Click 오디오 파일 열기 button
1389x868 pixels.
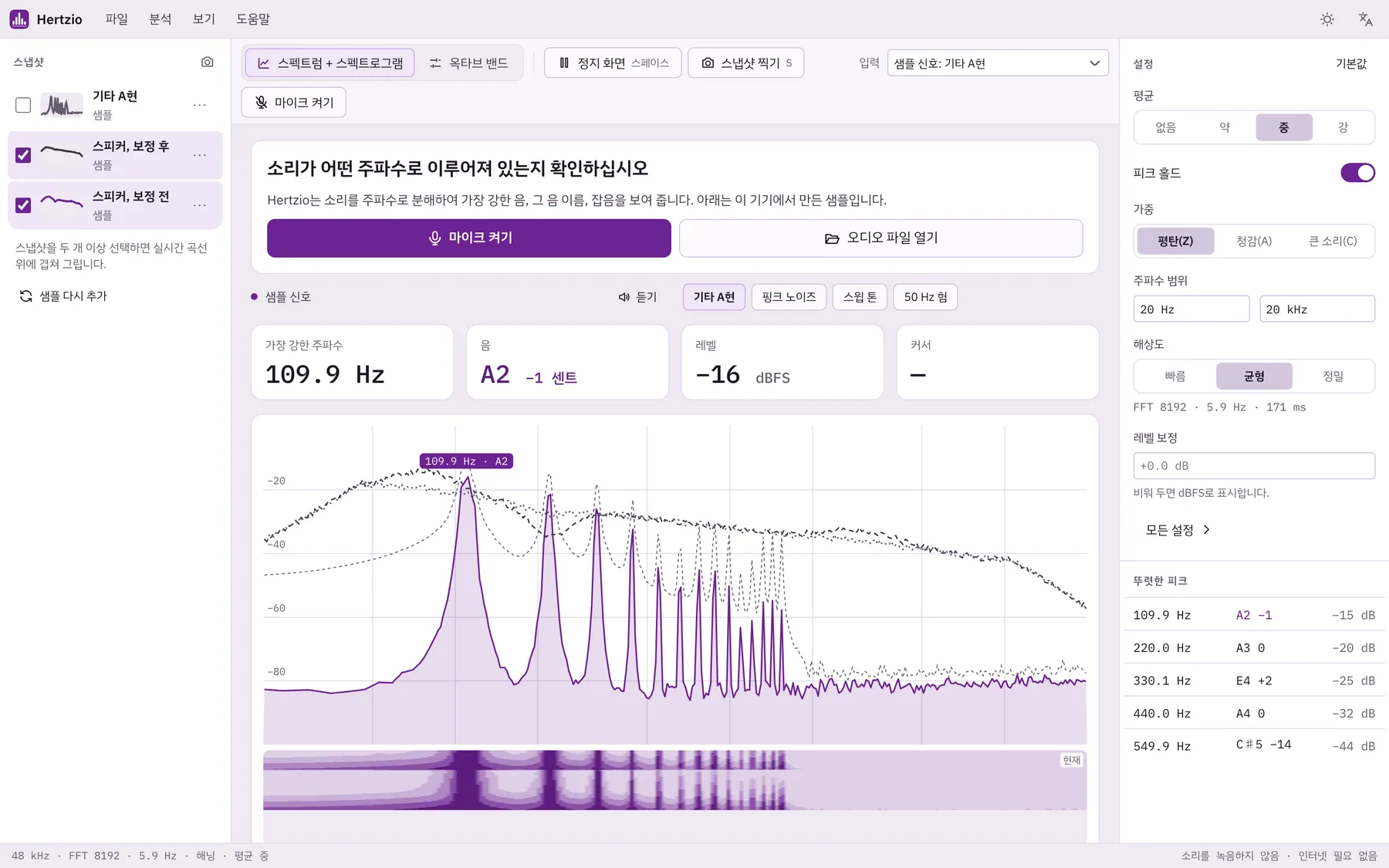tap(880, 238)
